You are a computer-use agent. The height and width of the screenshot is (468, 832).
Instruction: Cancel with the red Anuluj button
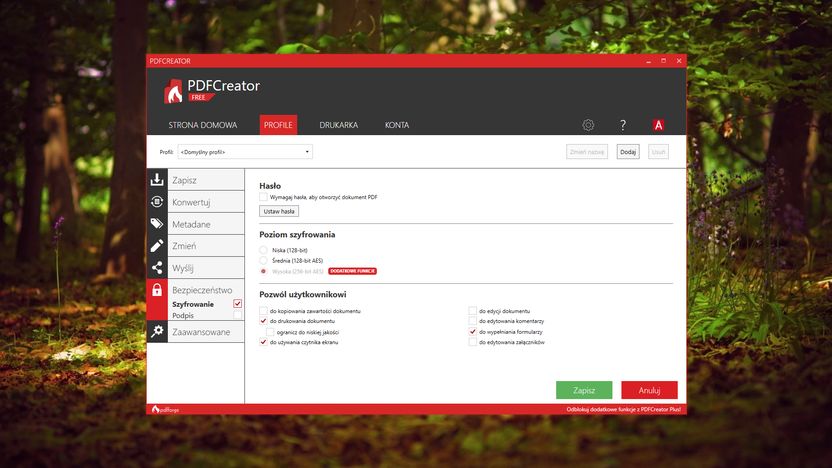649,390
